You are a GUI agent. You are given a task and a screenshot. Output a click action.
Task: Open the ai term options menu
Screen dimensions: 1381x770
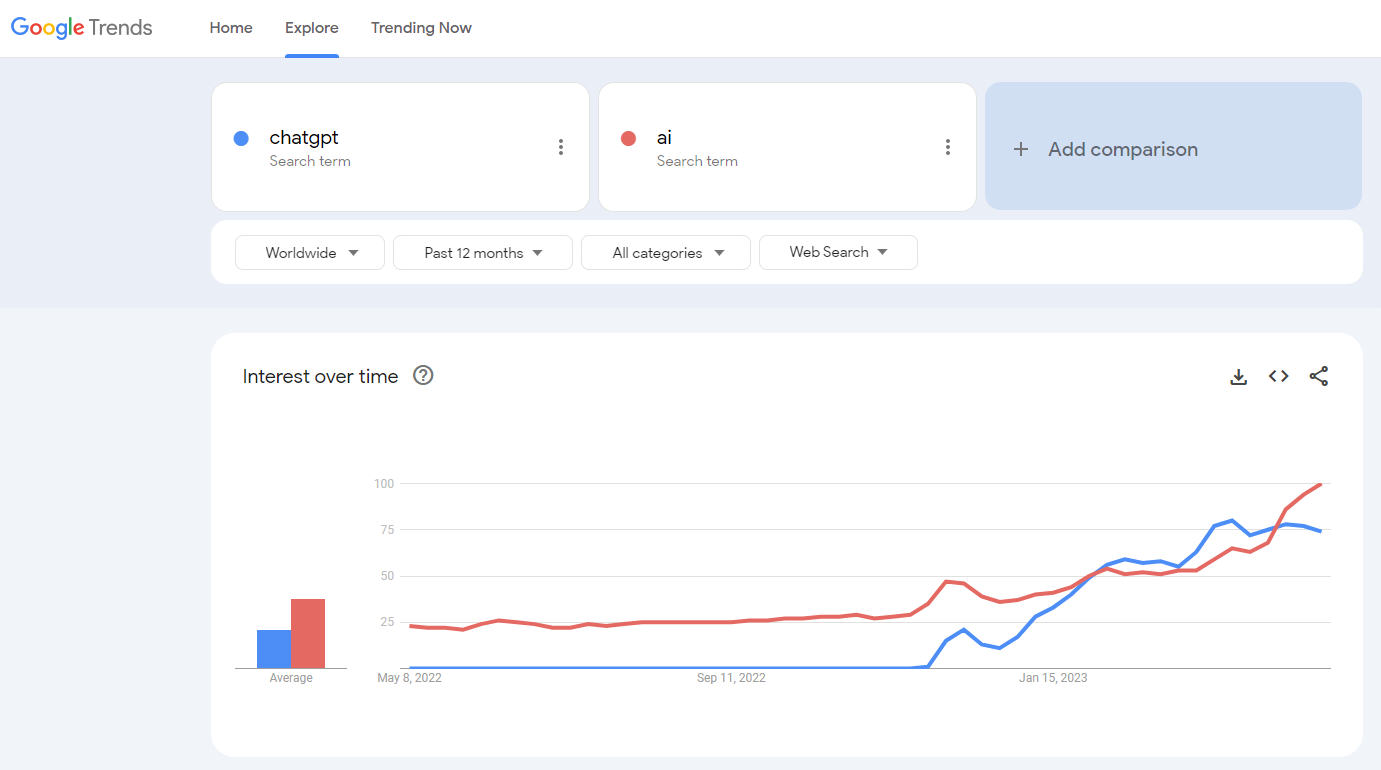(x=948, y=147)
